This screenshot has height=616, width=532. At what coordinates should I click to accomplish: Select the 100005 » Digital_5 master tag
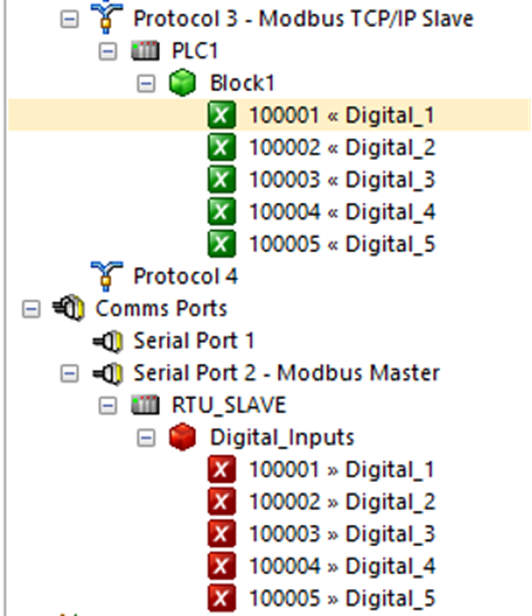point(342,598)
